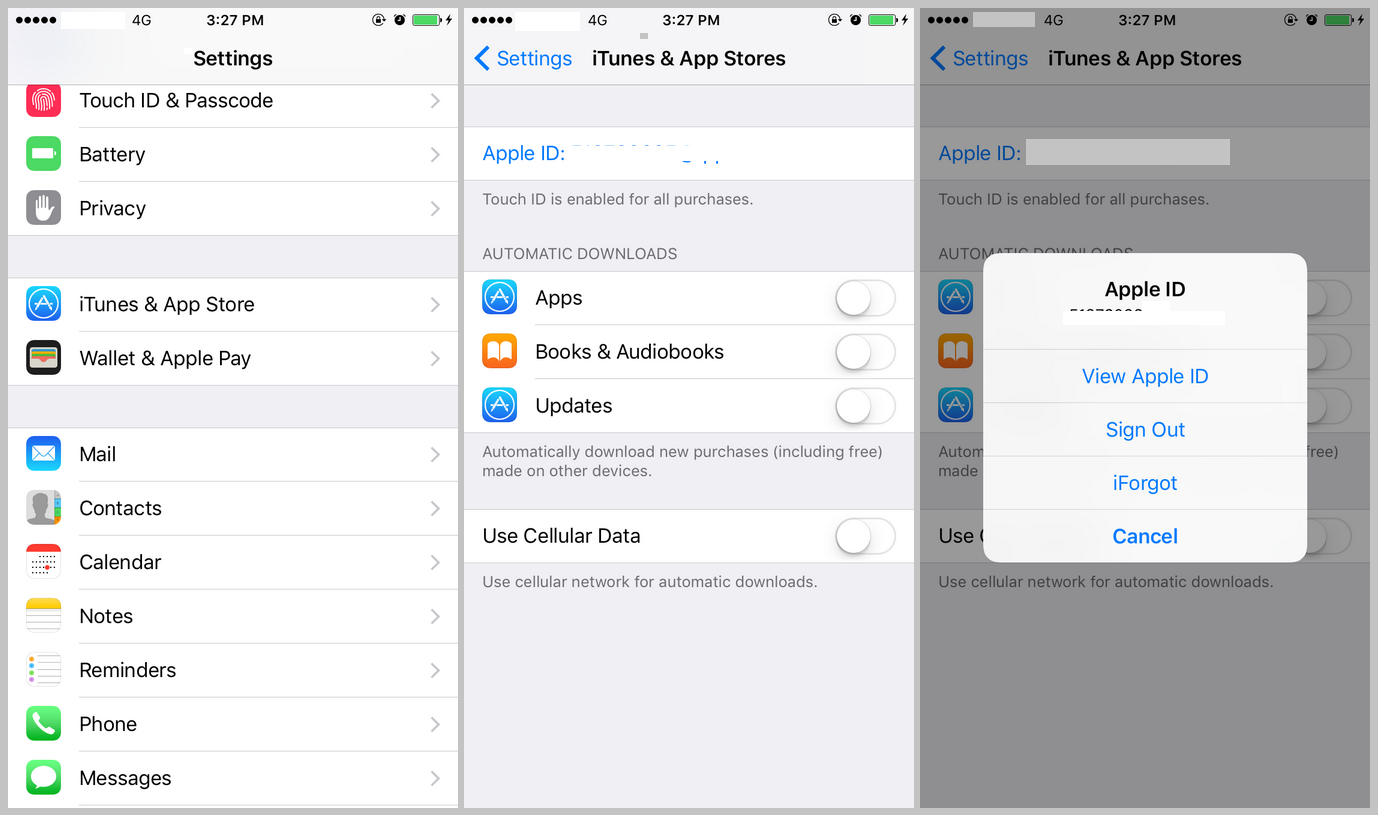Screen dimensions: 1378x815
Task: Open Wallet & Apple Pay icon
Action: pyautogui.click(x=43, y=358)
